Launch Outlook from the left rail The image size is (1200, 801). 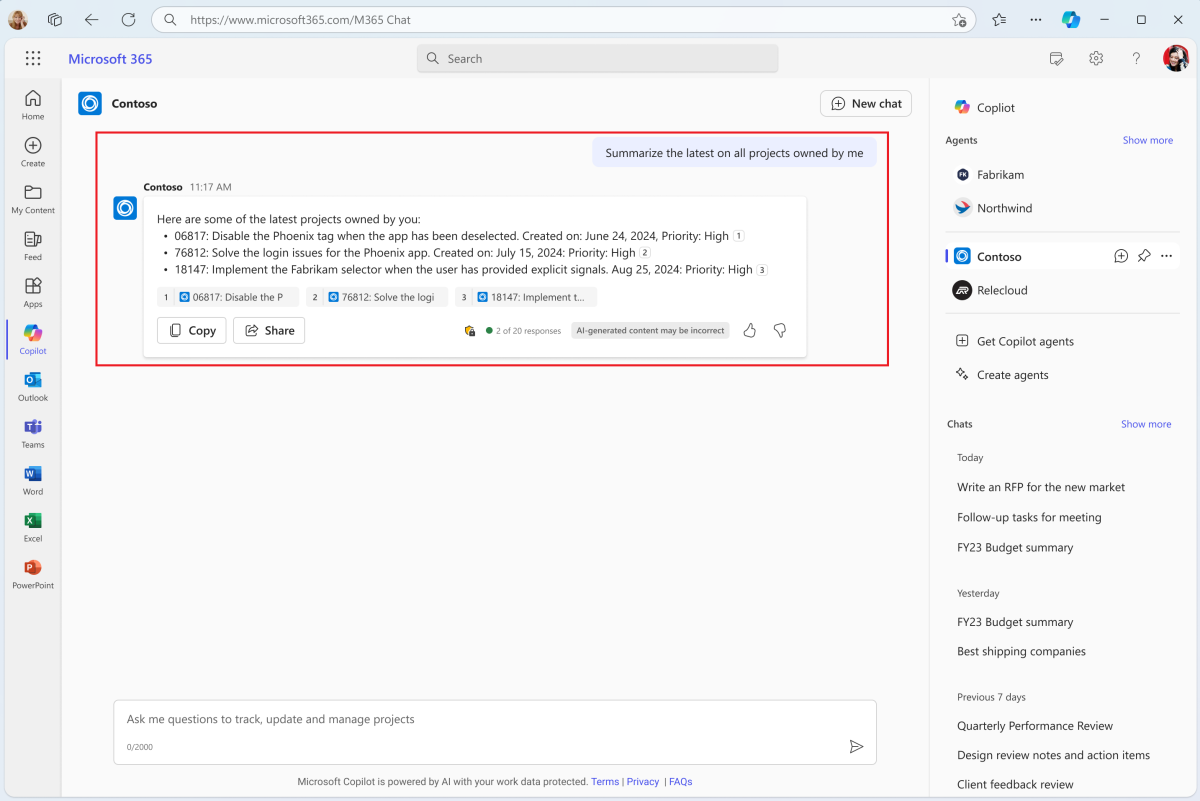(33, 386)
